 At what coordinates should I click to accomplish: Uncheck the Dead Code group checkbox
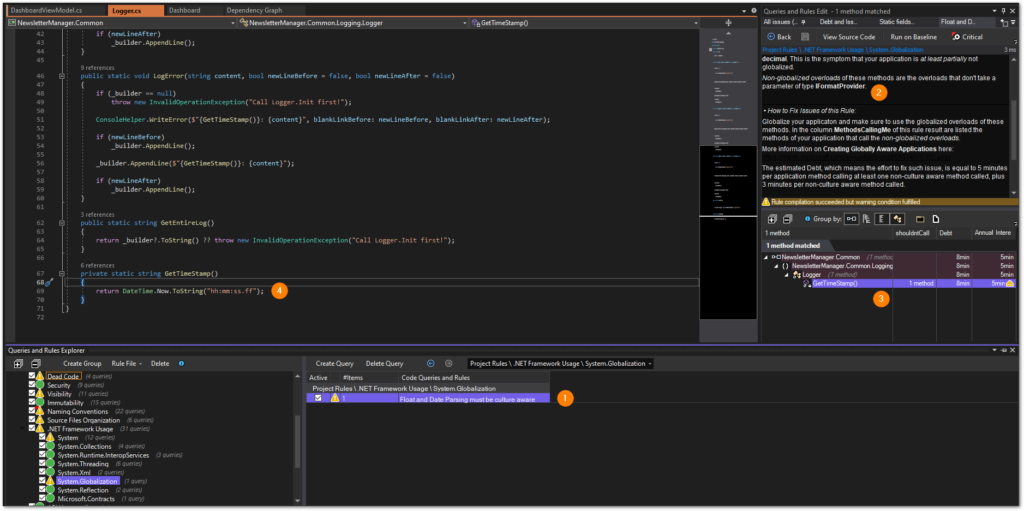32,376
